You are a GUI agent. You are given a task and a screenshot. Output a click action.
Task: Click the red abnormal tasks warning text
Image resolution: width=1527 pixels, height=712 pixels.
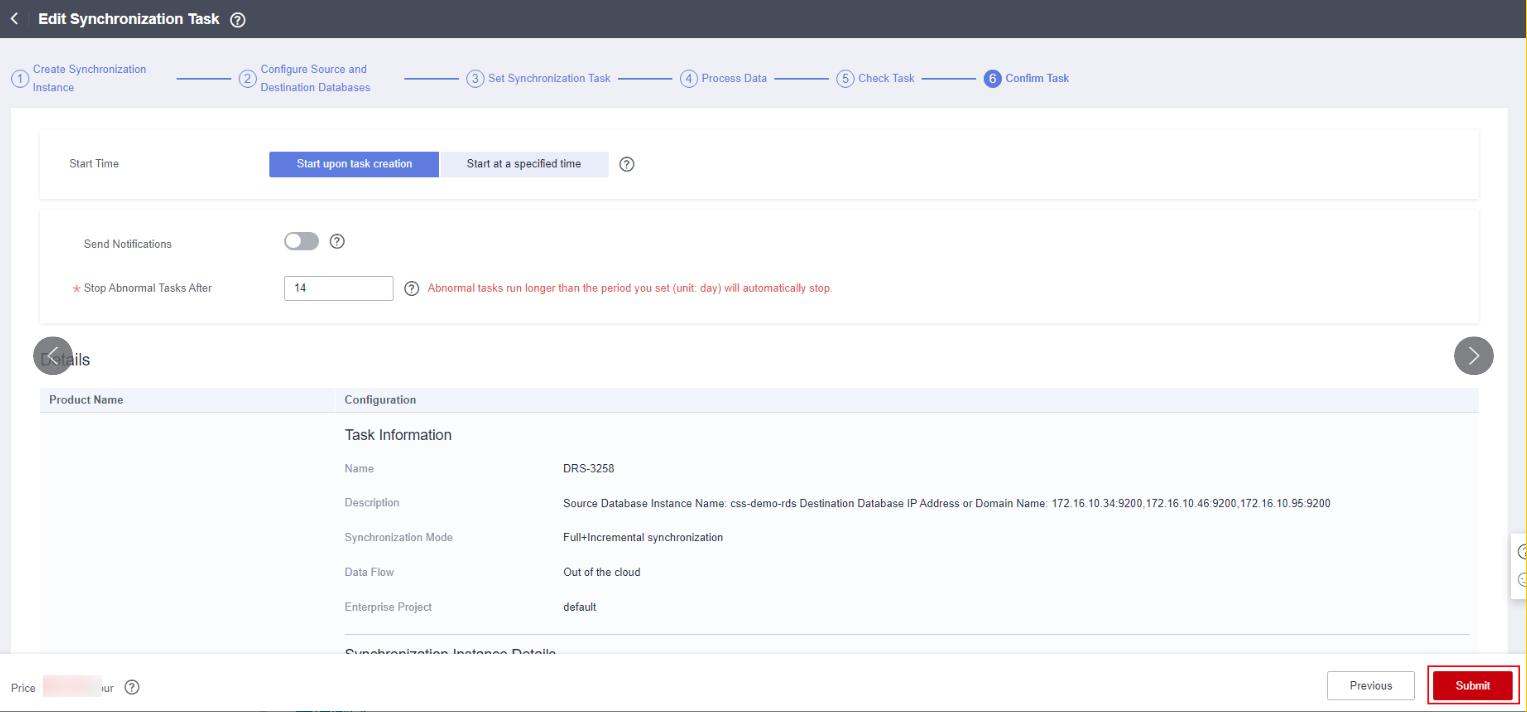coord(630,288)
